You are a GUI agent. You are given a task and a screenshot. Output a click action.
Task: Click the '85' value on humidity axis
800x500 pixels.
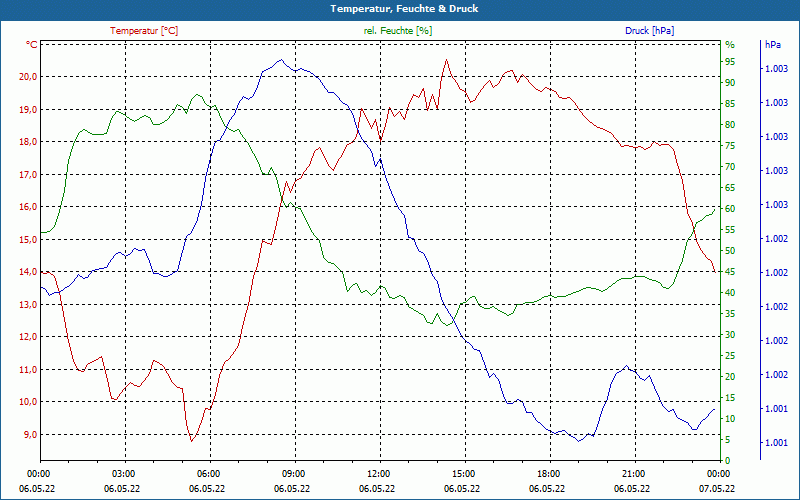(x=730, y=104)
